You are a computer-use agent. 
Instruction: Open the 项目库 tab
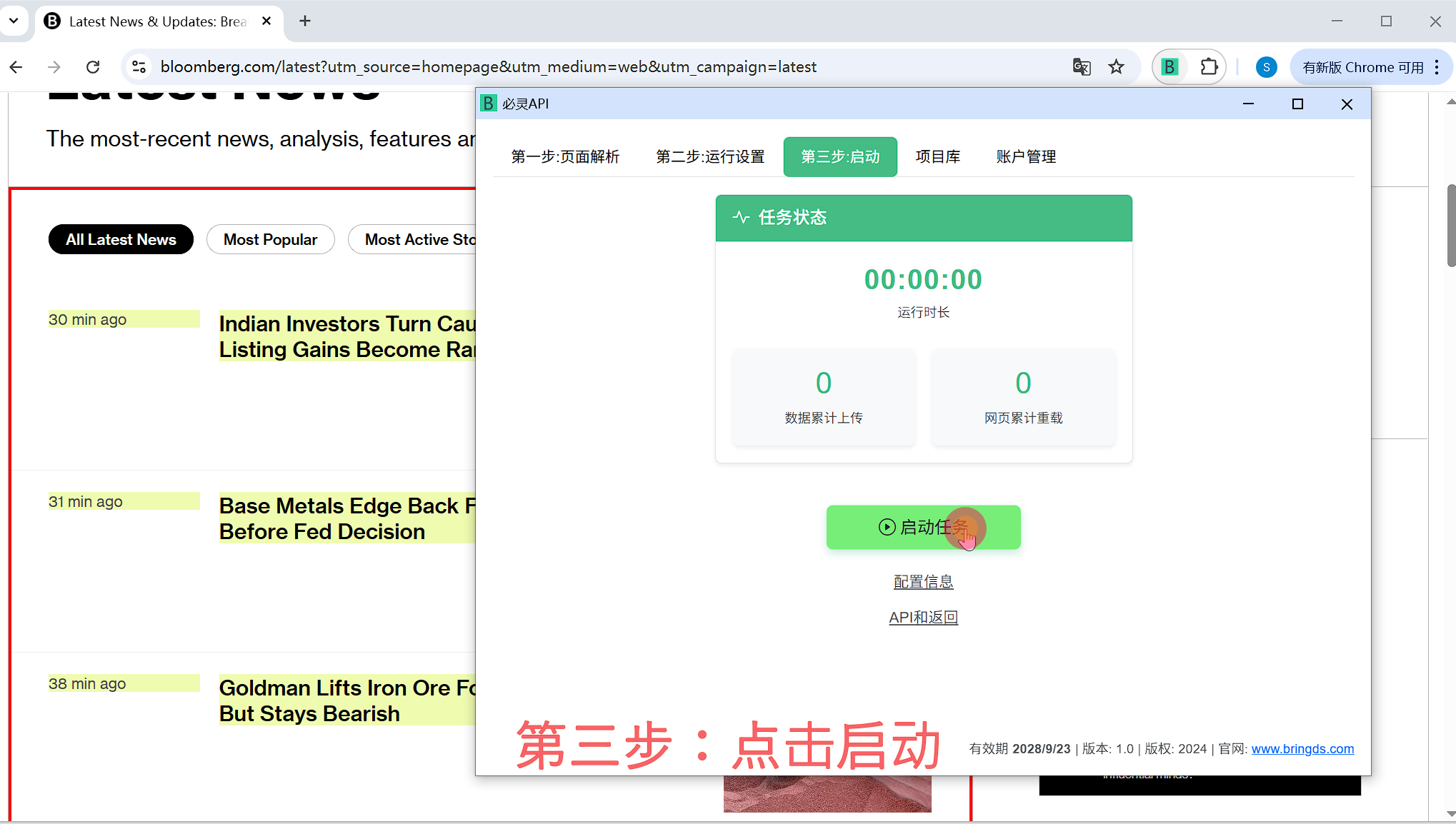tap(938, 156)
